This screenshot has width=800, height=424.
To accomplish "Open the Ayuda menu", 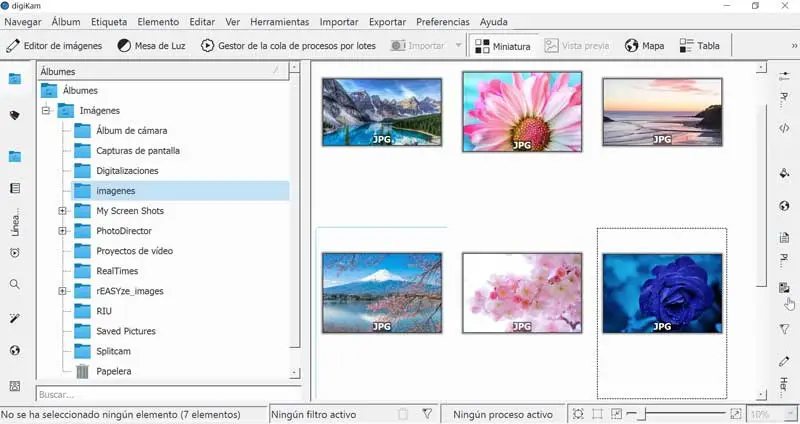I will 493,22.
